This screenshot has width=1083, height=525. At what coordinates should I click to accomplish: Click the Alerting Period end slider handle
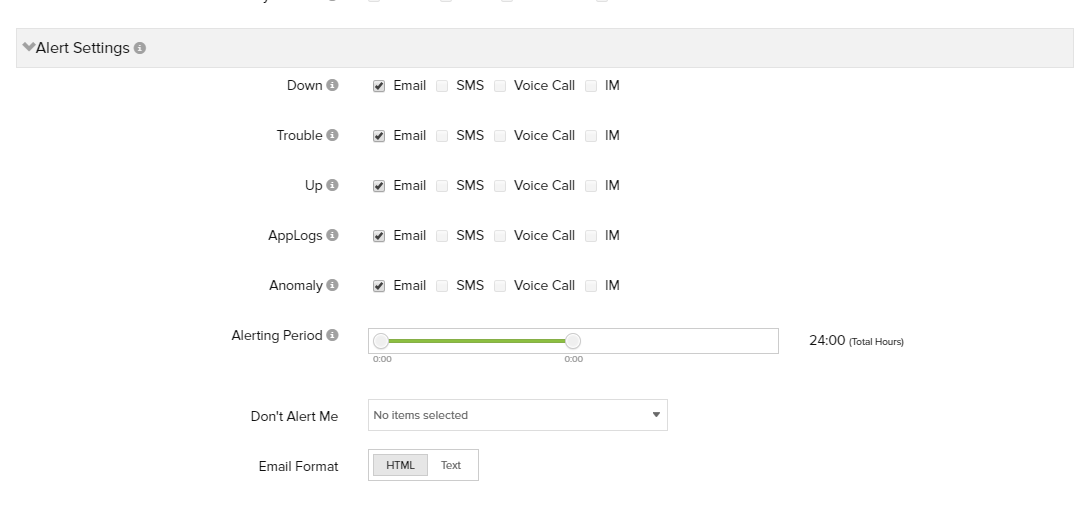coord(573,341)
